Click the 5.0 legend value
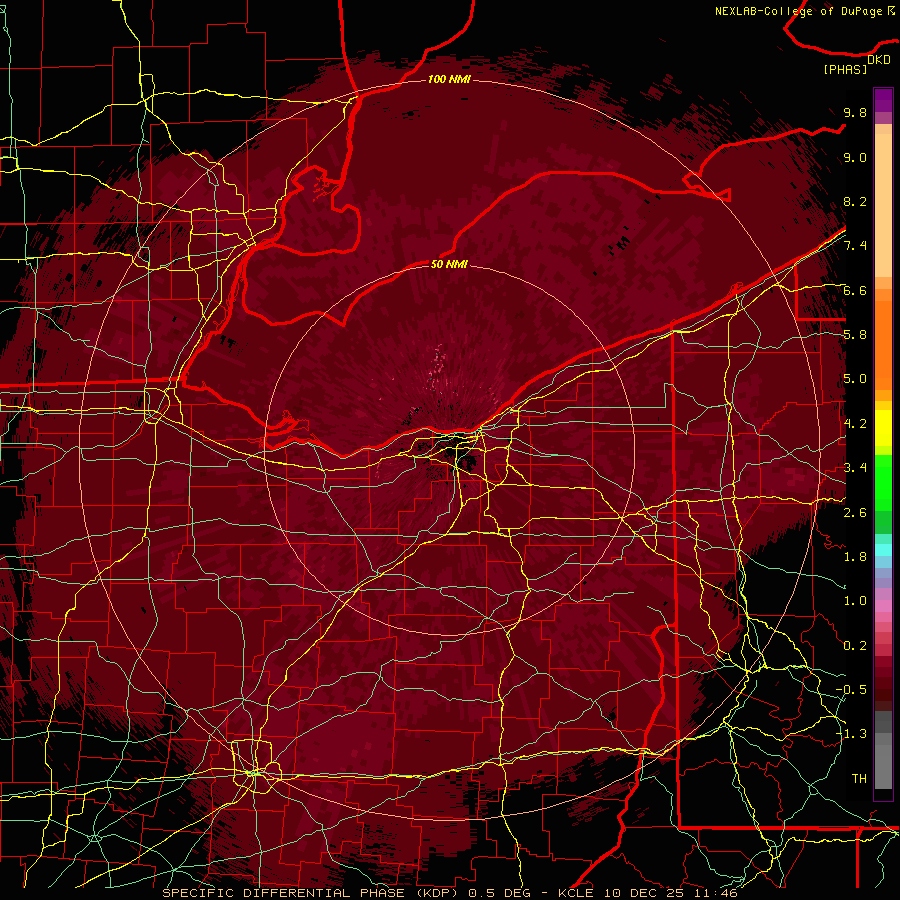Screen dimensions: 900x900 [x=855, y=379]
